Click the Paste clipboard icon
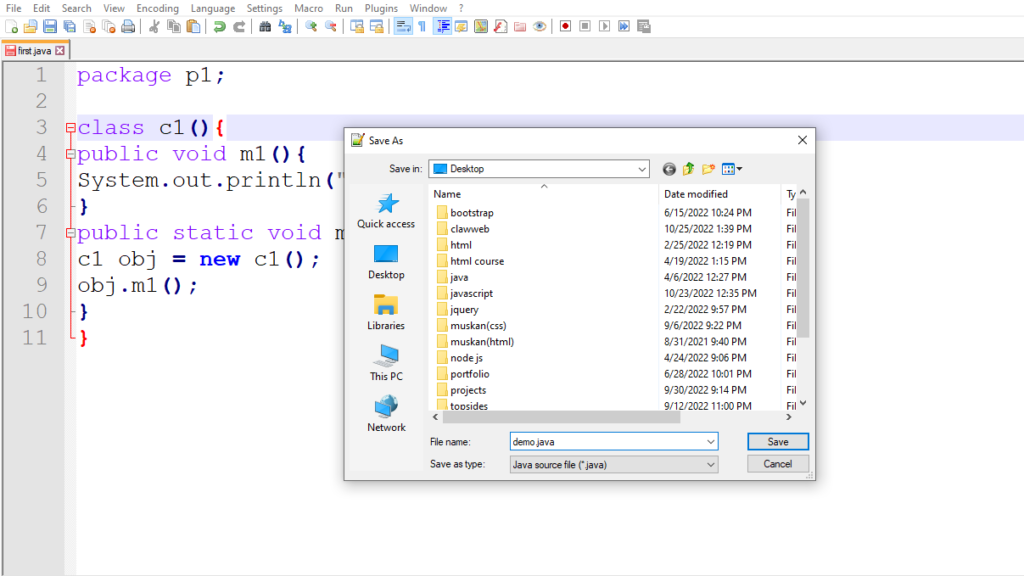 pos(193,27)
